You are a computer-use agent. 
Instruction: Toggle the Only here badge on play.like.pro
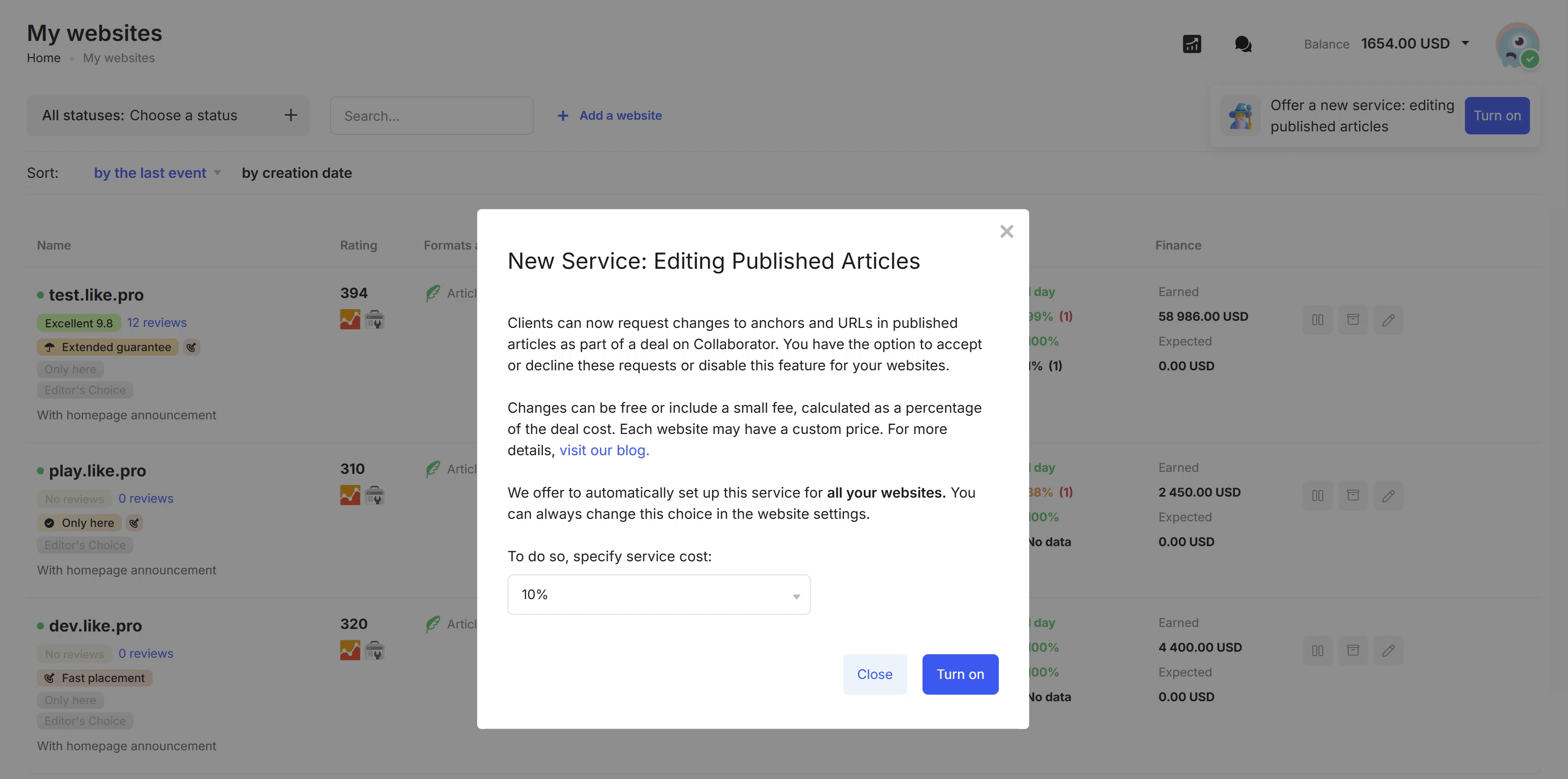tap(80, 523)
